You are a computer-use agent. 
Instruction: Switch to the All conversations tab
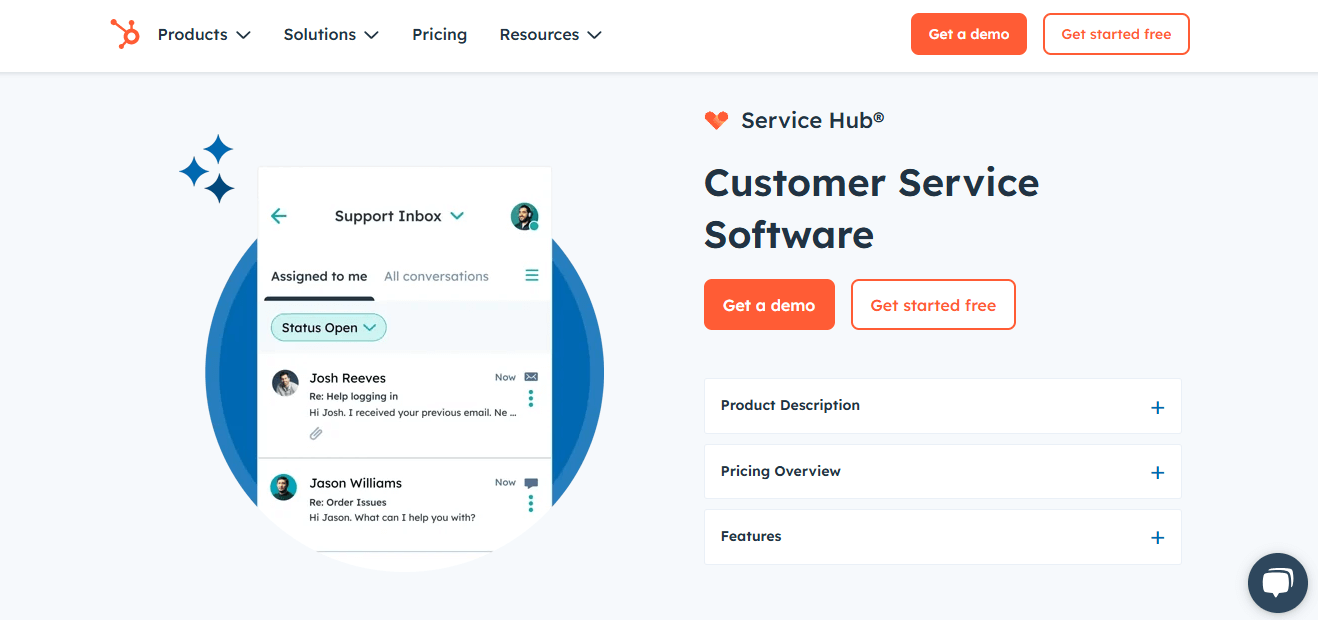[436, 276]
